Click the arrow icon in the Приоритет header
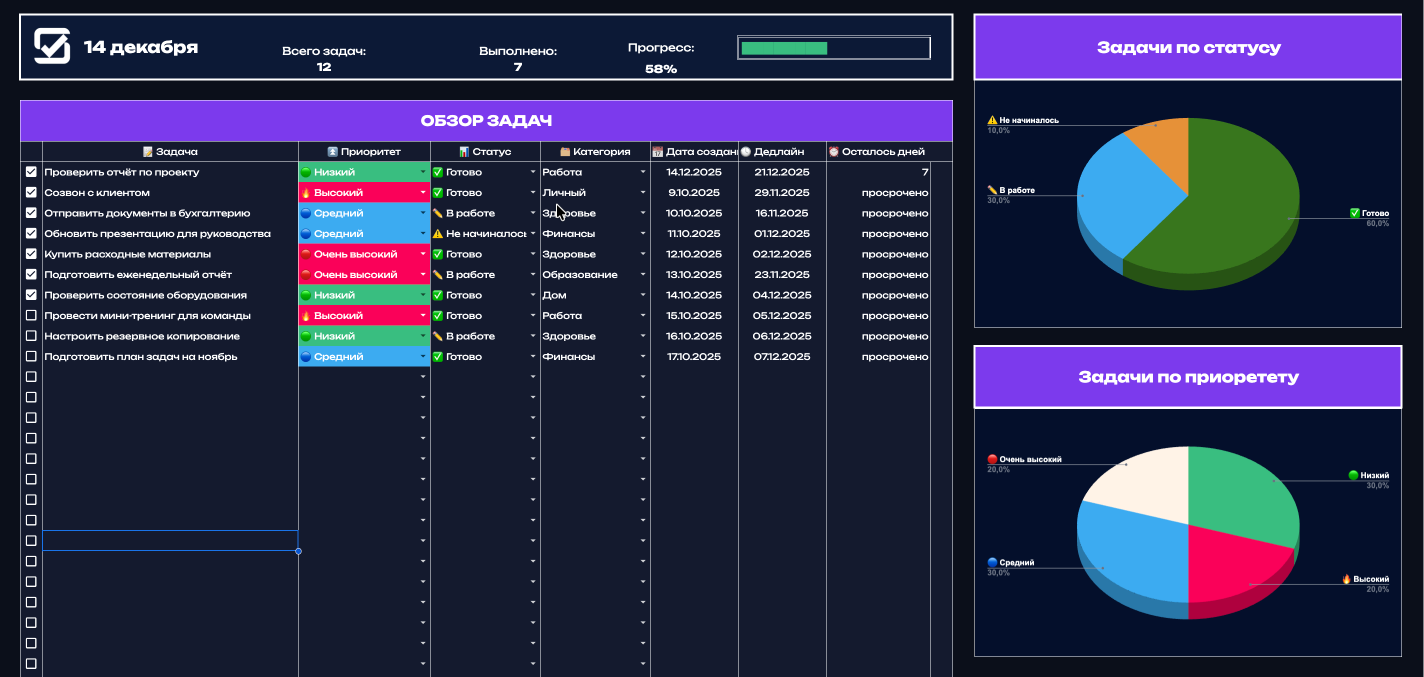 333,152
